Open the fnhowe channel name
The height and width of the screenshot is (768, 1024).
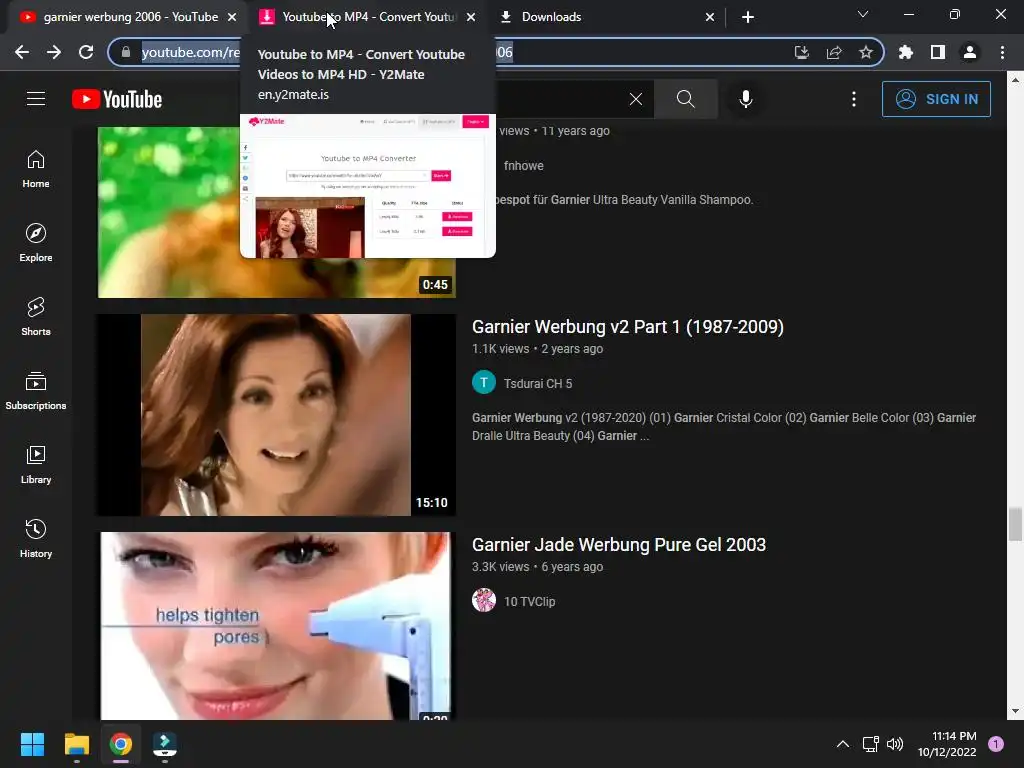[x=523, y=165]
